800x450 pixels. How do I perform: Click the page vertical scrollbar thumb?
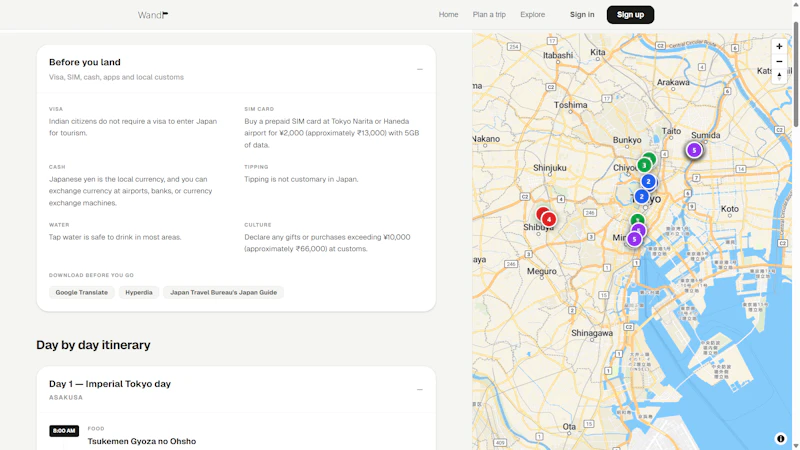pyautogui.click(x=795, y=74)
